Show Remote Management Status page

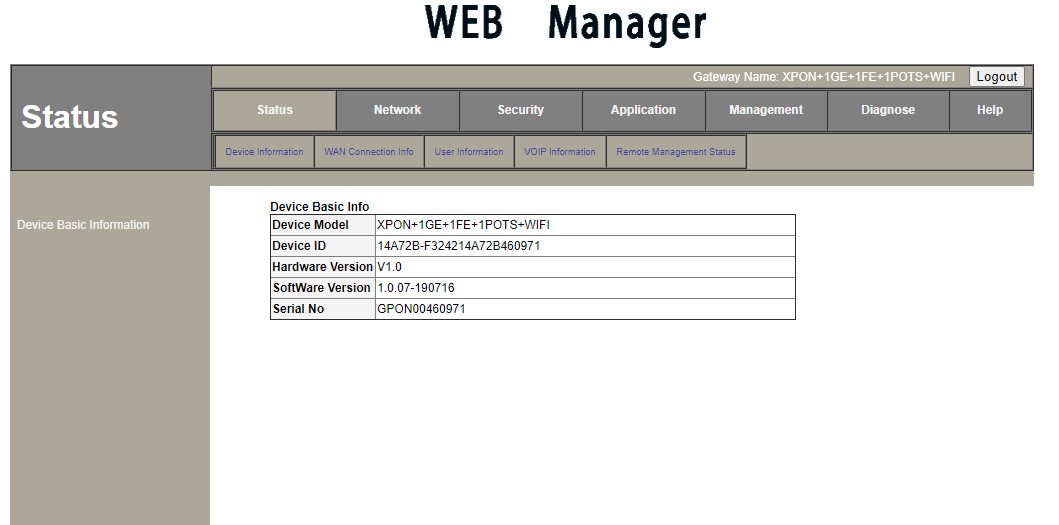click(x=676, y=152)
